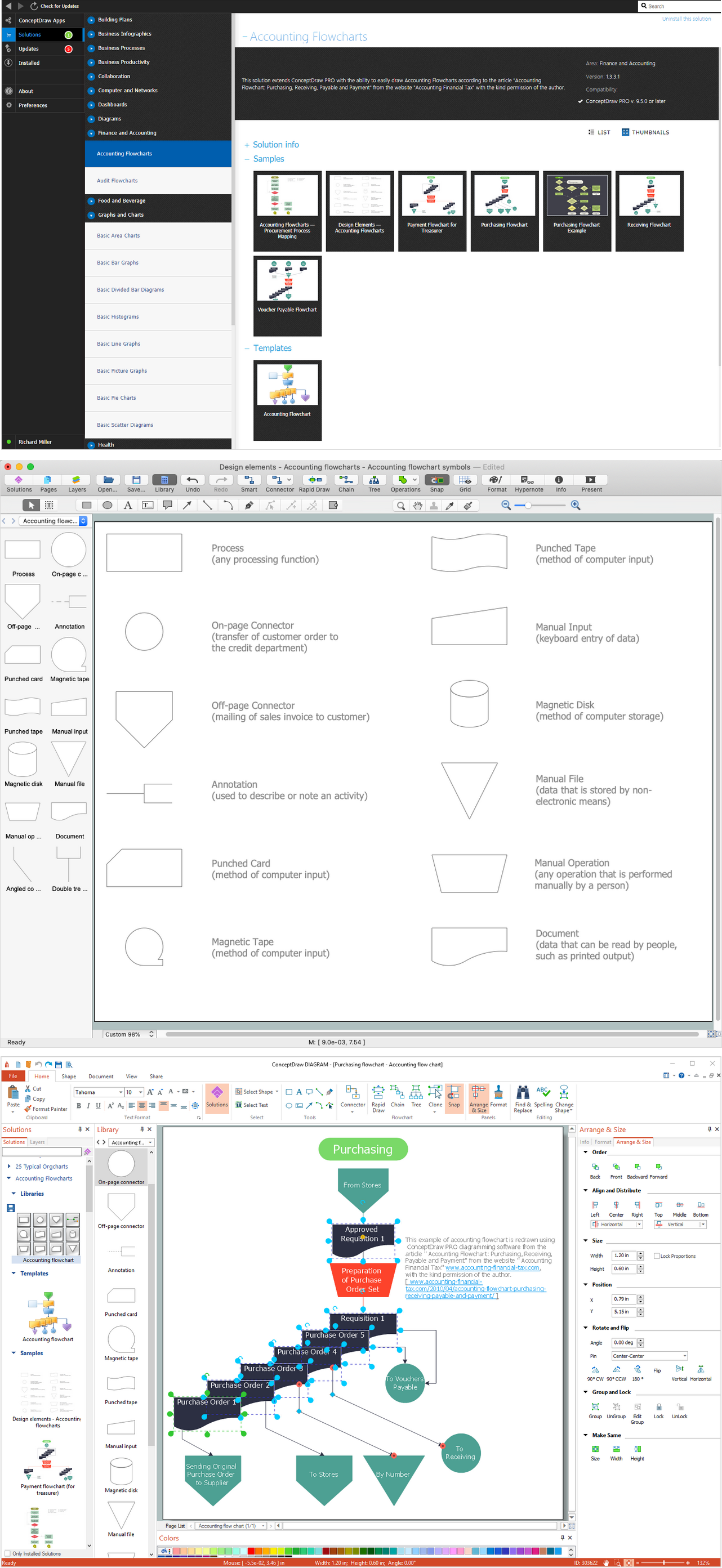Select the pen drawing tool

click(x=249, y=505)
